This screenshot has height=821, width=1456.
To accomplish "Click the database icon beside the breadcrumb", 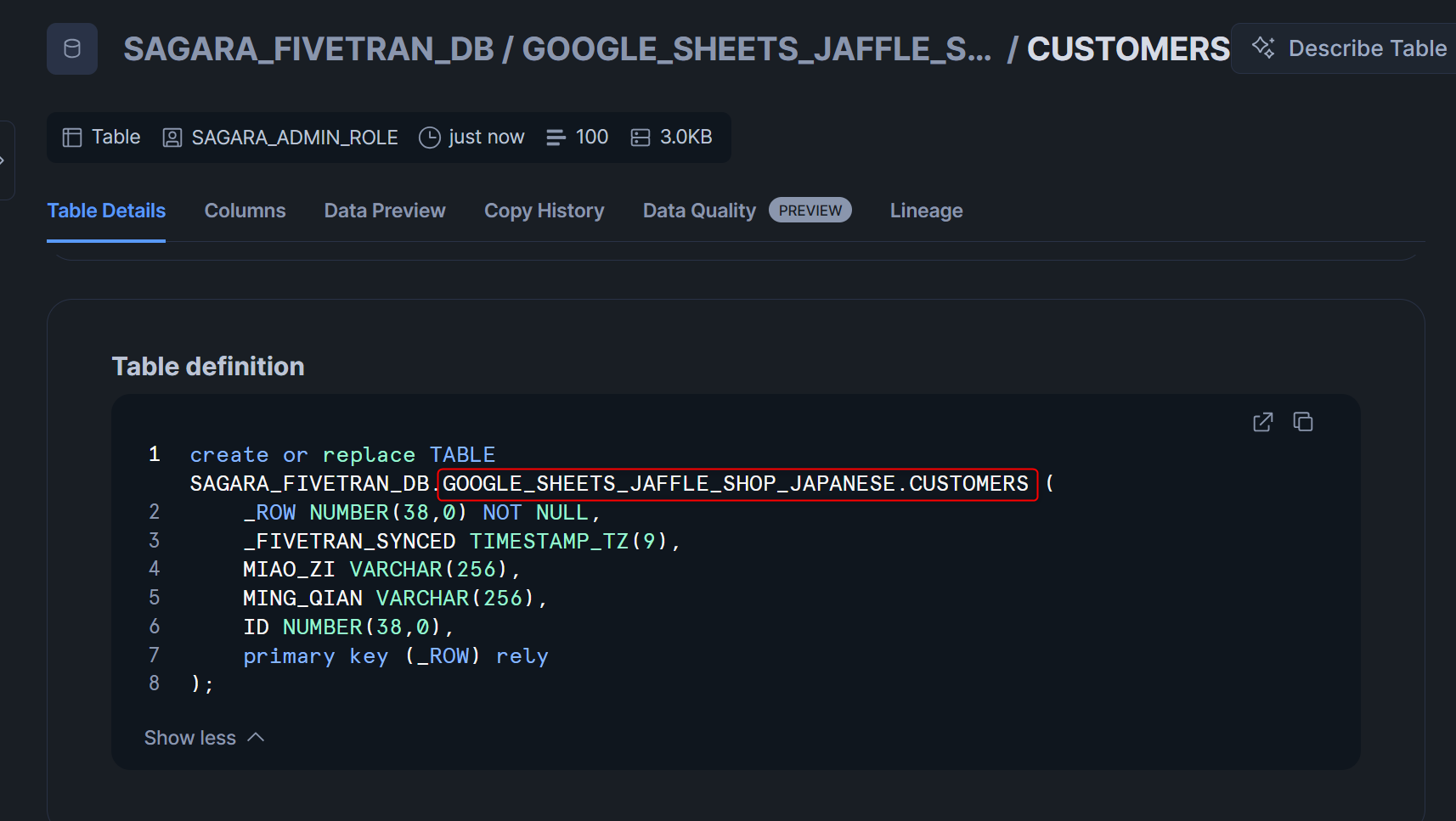I will point(72,49).
